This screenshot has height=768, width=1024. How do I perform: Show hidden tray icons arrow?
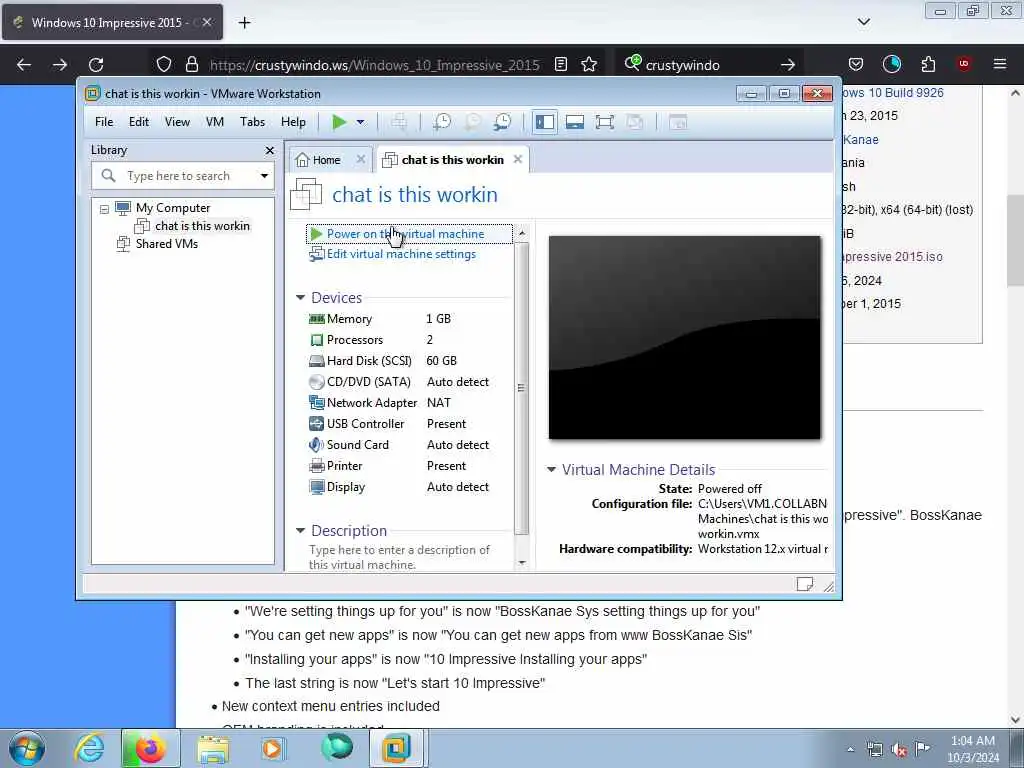[x=850, y=750]
